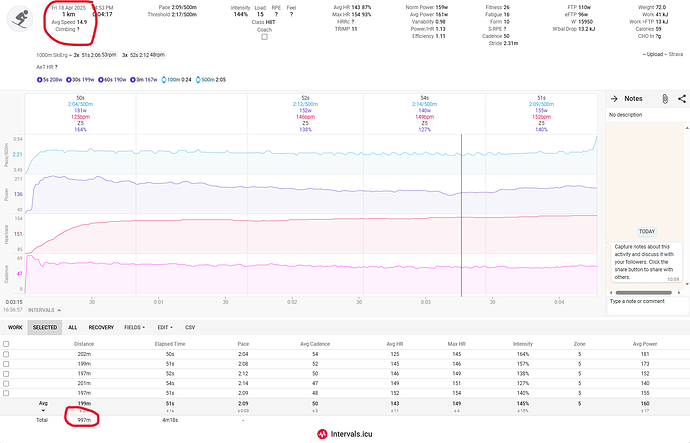690x443 pixels.
Task: Click the Zone column header
Action: [580, 344]
